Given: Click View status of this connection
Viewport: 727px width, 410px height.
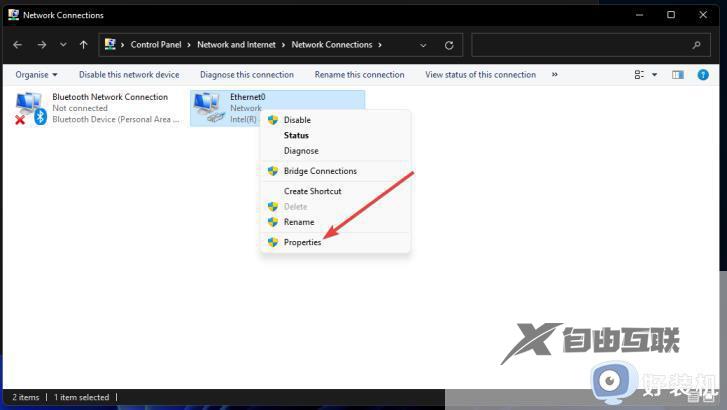Looking at the screenshot, I should coord(480,75).
